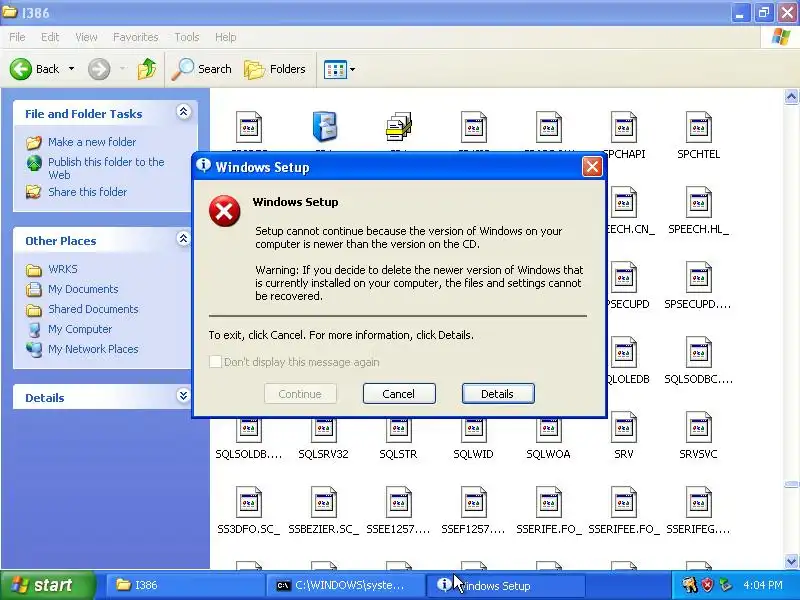Toggle Don't display this message again checkbox

coord(215,362)
